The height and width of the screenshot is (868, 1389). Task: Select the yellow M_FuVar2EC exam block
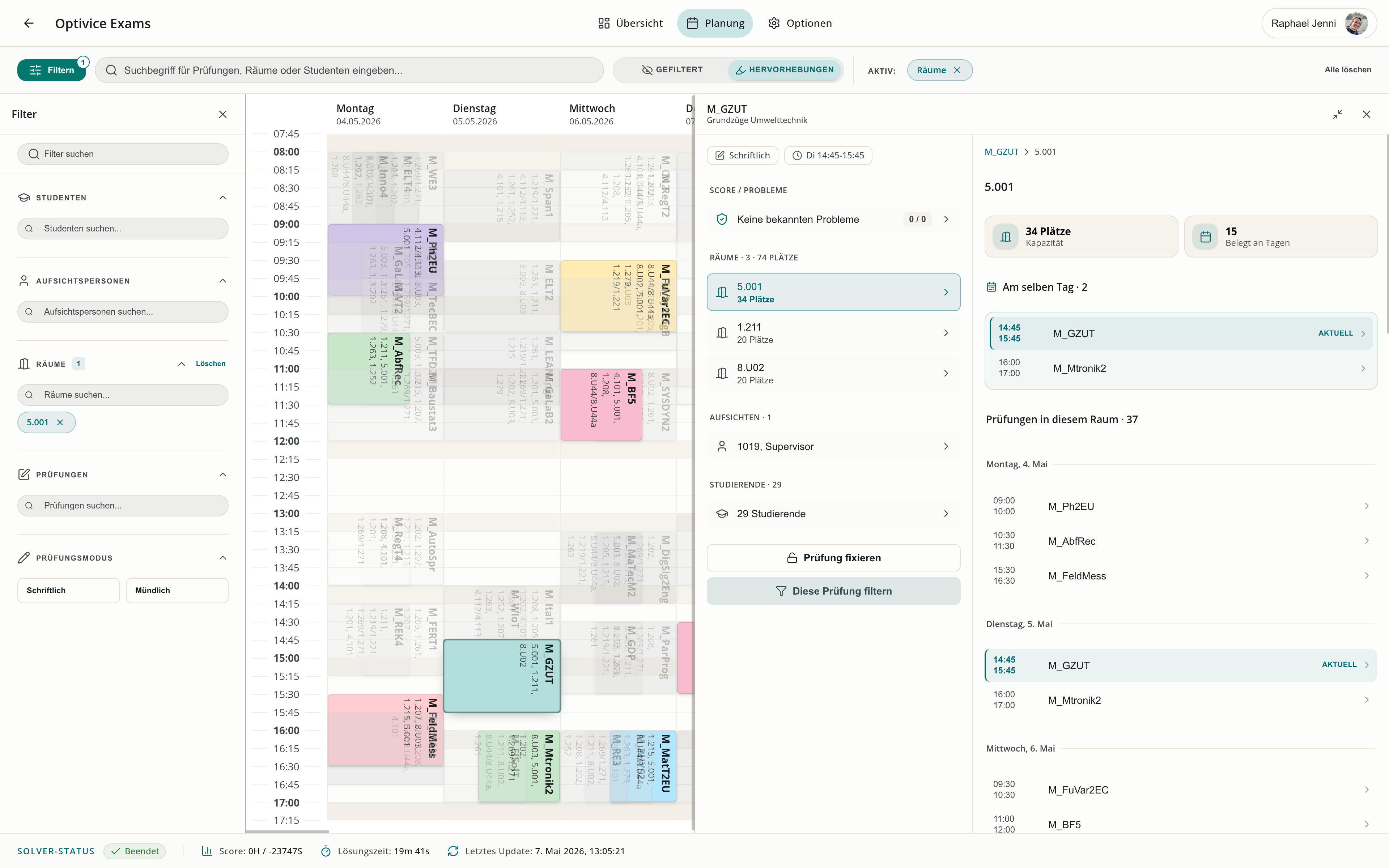pyautogui.click(x=617, y=296)
